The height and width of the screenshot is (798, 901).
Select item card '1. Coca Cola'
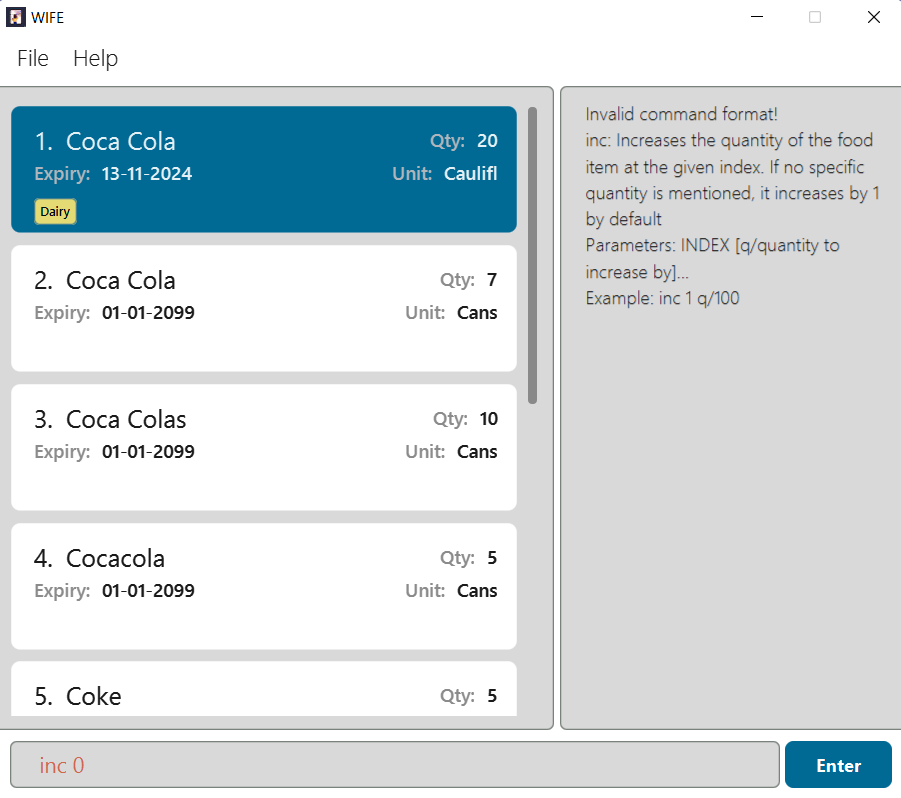pyautogui.click(x=264, y=169)
